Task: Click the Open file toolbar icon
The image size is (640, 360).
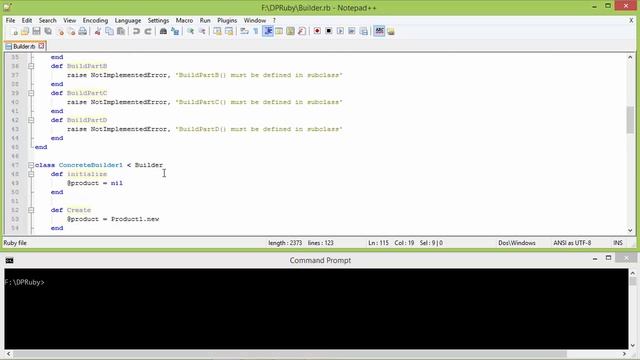Action: pos(25,31)
